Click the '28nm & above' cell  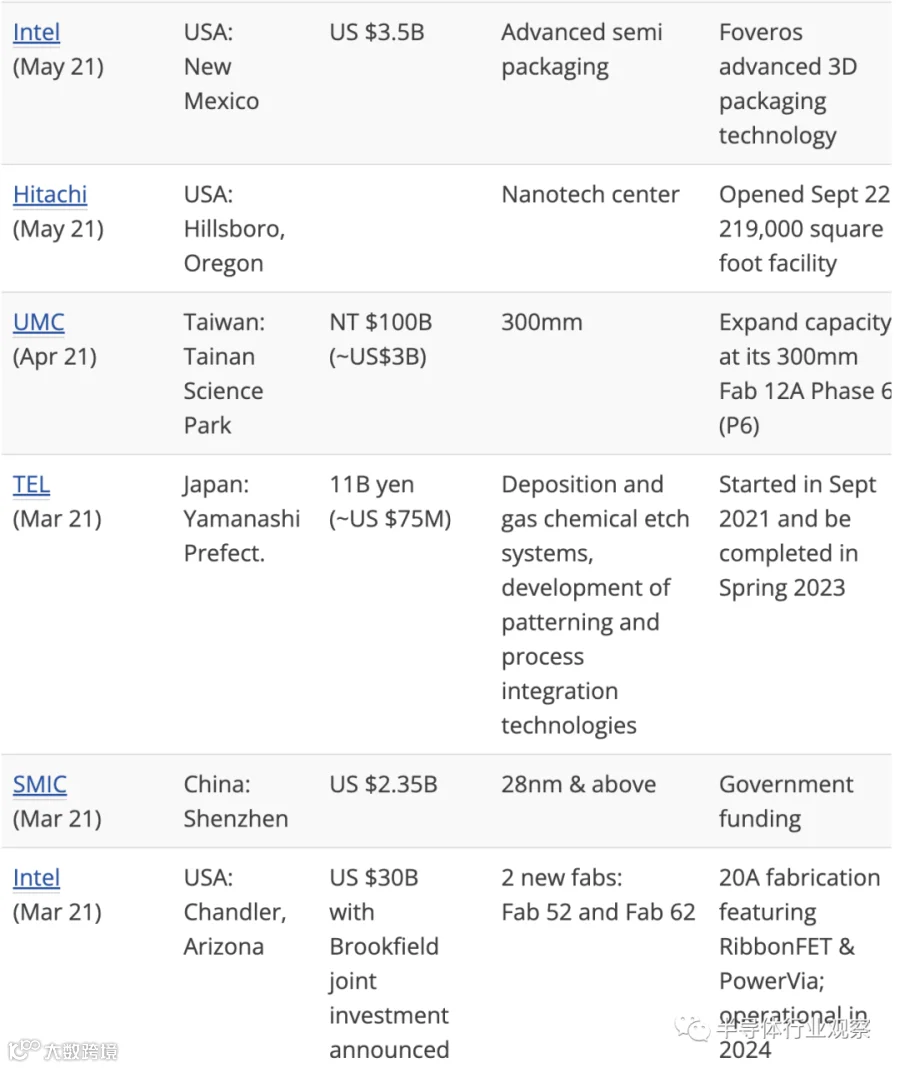pos(578,784)
